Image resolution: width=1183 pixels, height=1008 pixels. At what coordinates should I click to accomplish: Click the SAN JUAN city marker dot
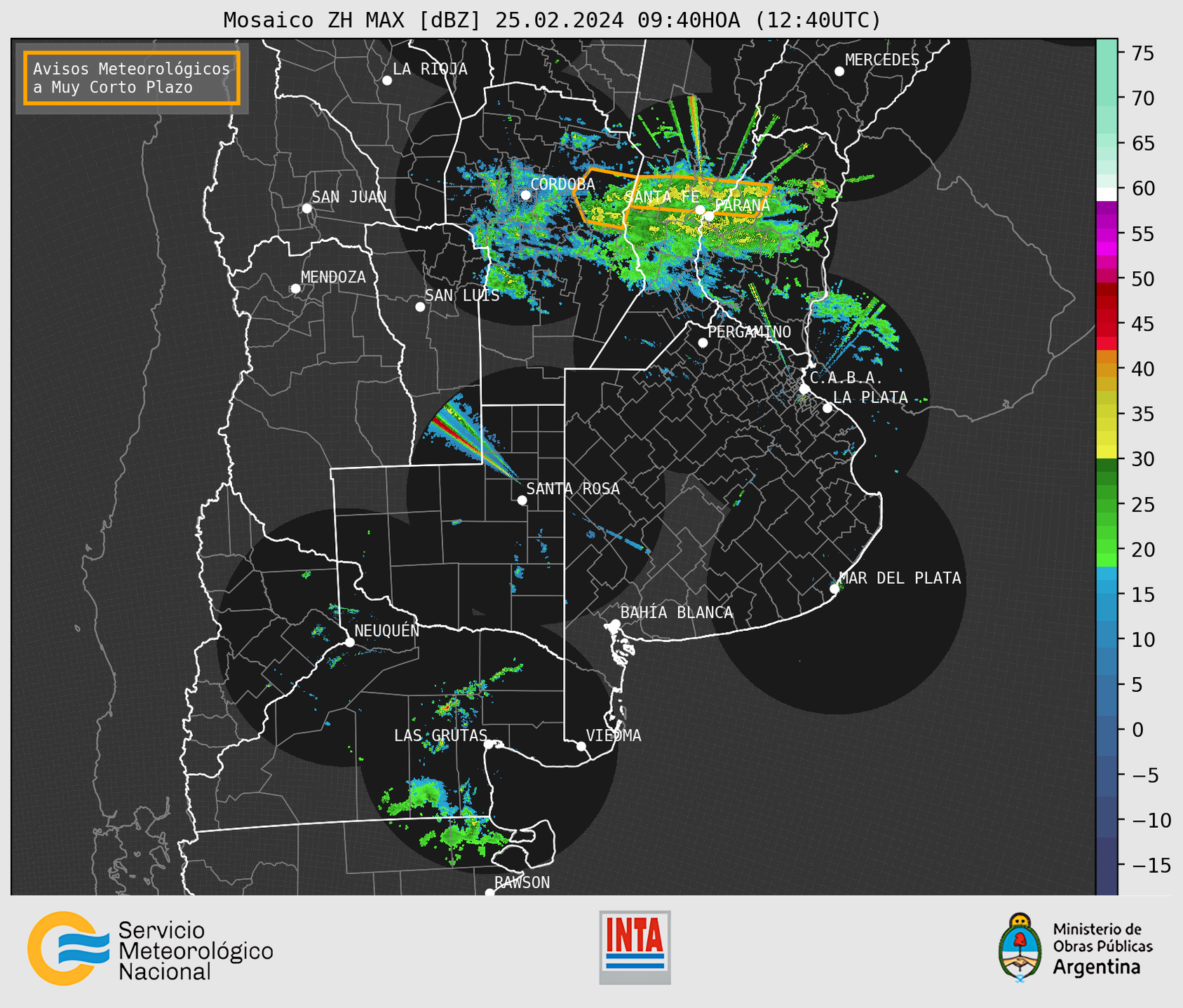[306, 208]
